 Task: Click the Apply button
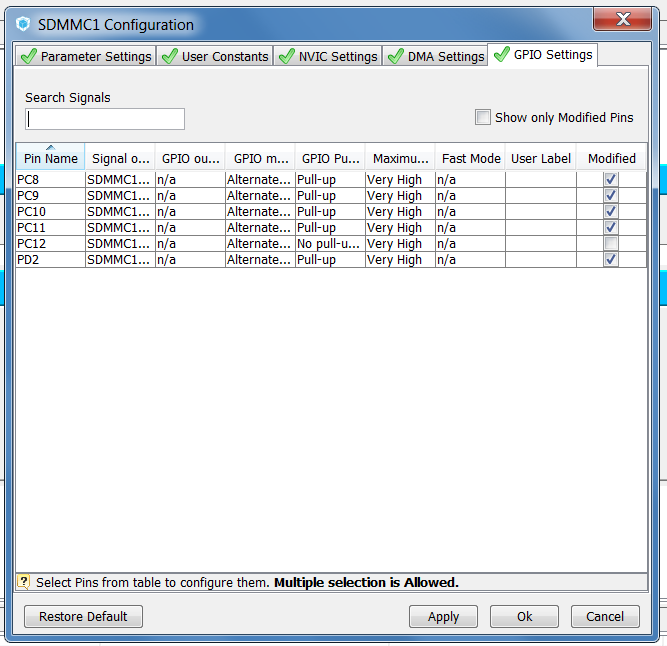tap(443, 616)
